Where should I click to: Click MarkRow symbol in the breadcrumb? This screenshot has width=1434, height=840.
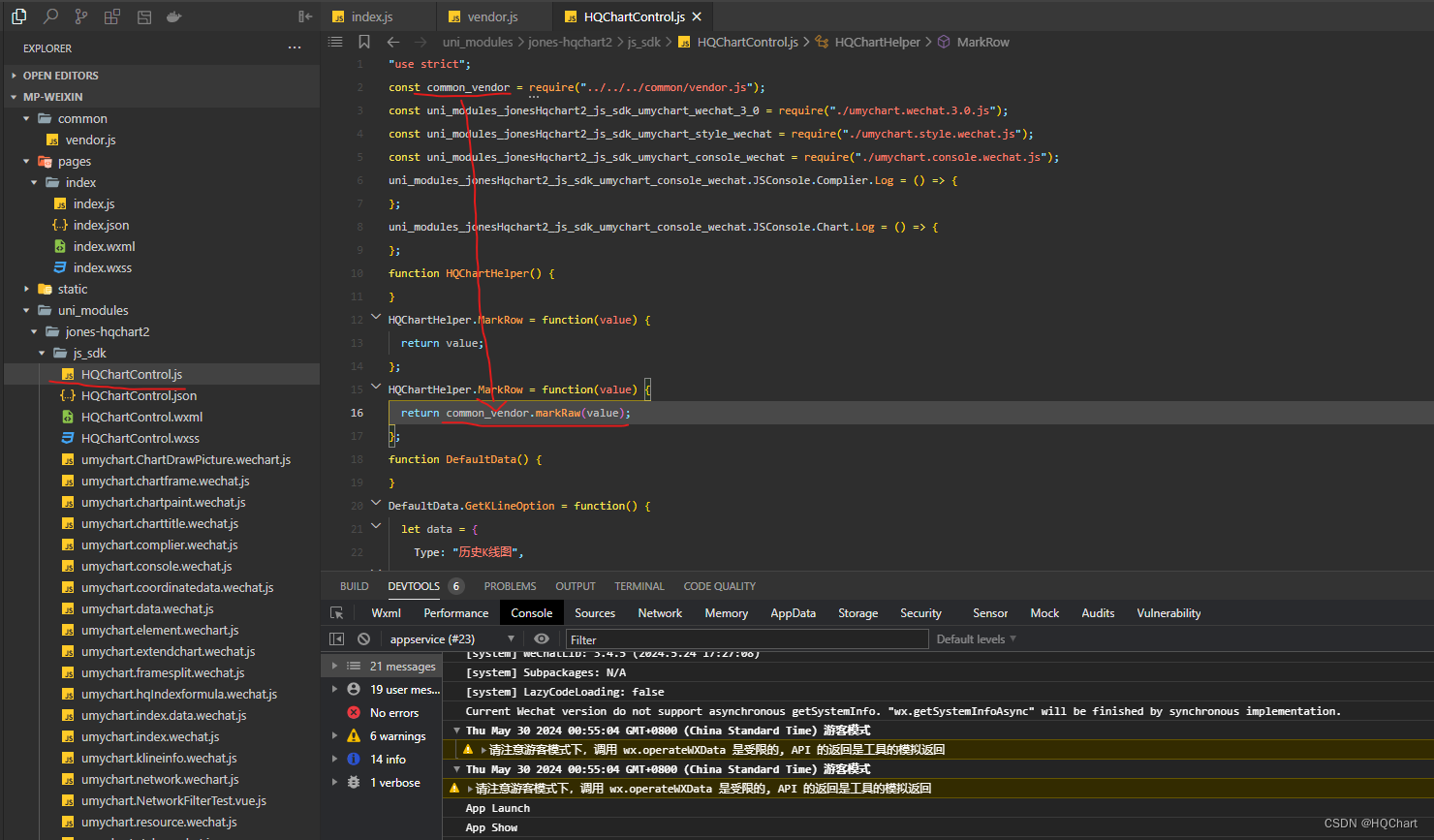pos(982,42)
